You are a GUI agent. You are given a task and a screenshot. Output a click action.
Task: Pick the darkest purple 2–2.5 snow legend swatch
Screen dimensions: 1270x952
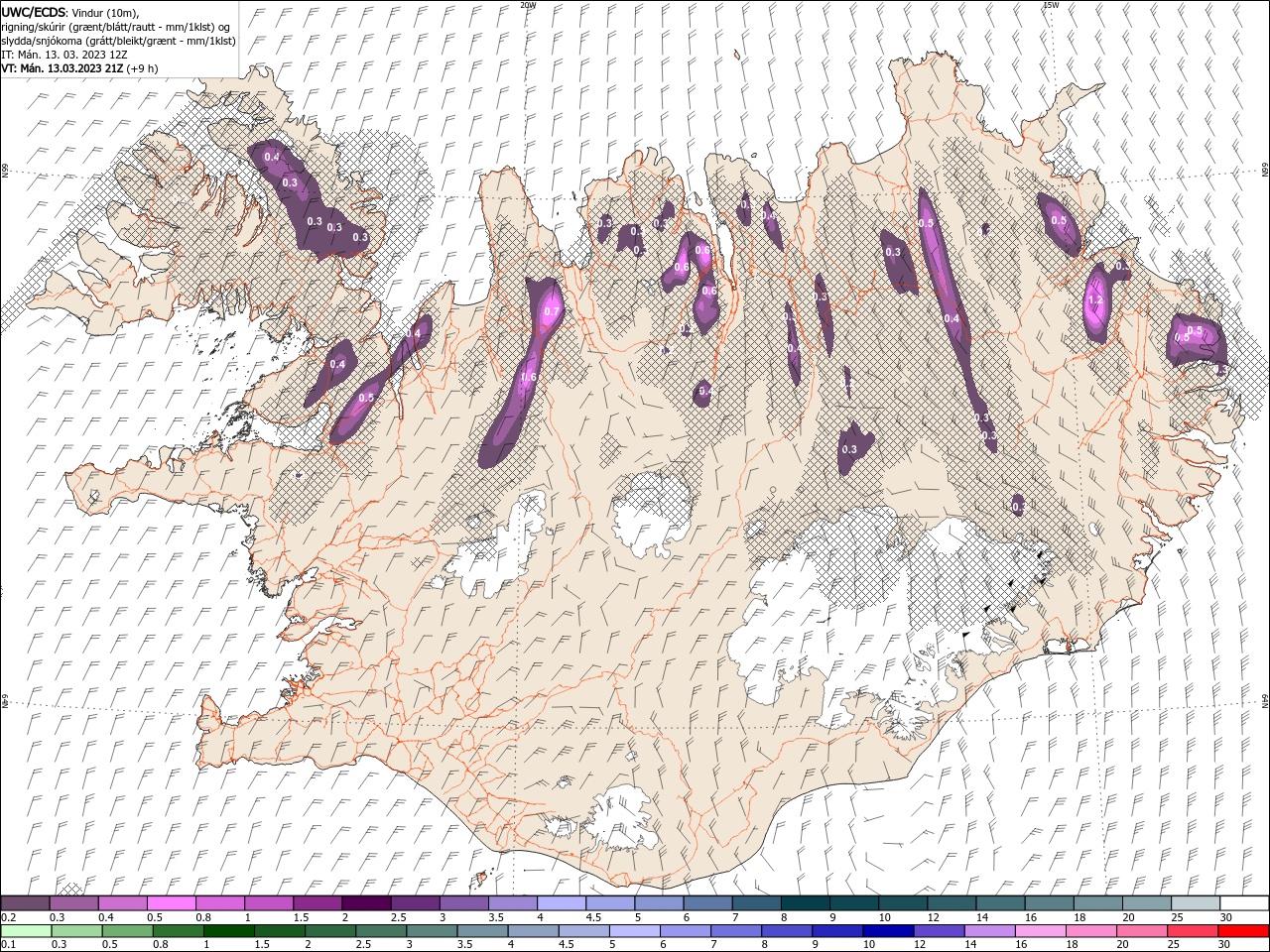coord(366,903)
